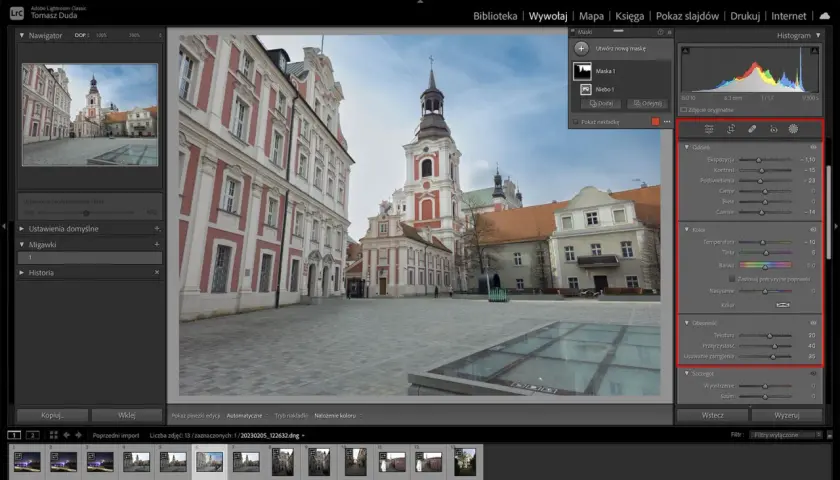Image resolution: width=840 pixels, height=480 pixels.
Task: Toggle the Zastosuj checkbox under Barwa slider
Action: [x=732, y=279]
